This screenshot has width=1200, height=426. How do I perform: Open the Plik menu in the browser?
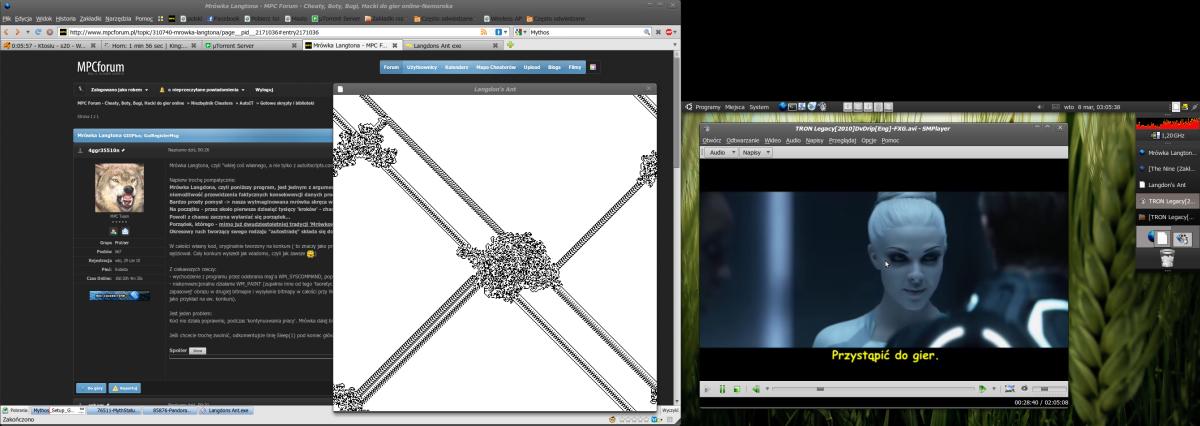coord(6,18)
